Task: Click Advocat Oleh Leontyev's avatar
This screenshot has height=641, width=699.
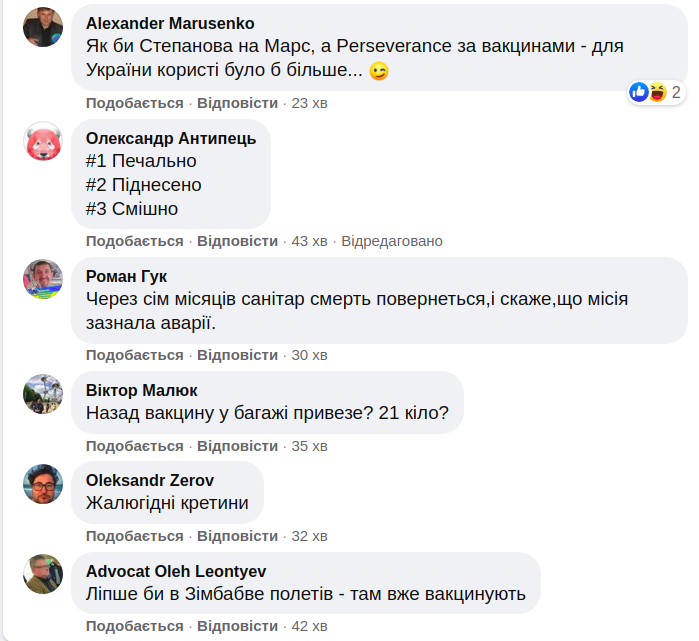Action: 43,574
